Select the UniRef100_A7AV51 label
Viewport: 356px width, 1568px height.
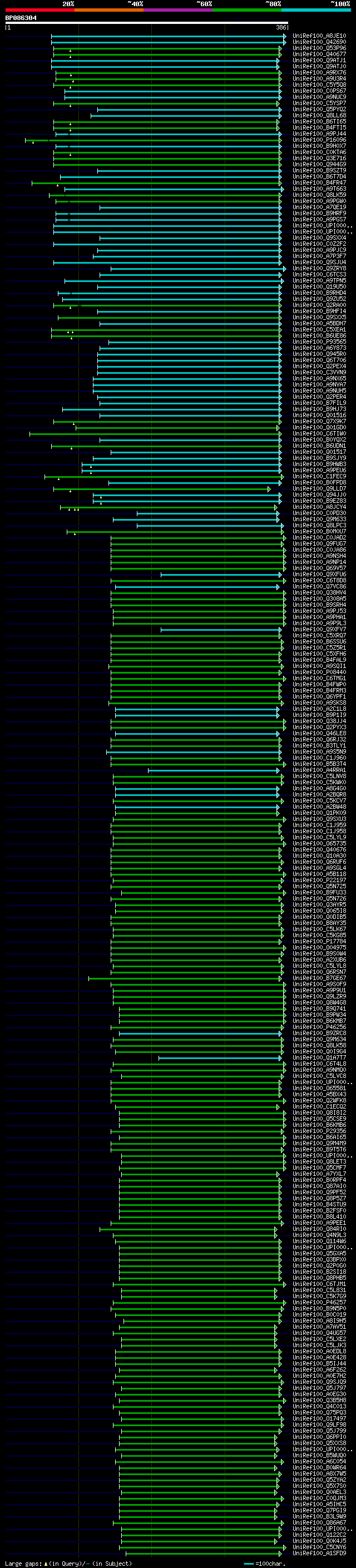click(319, 1327)
